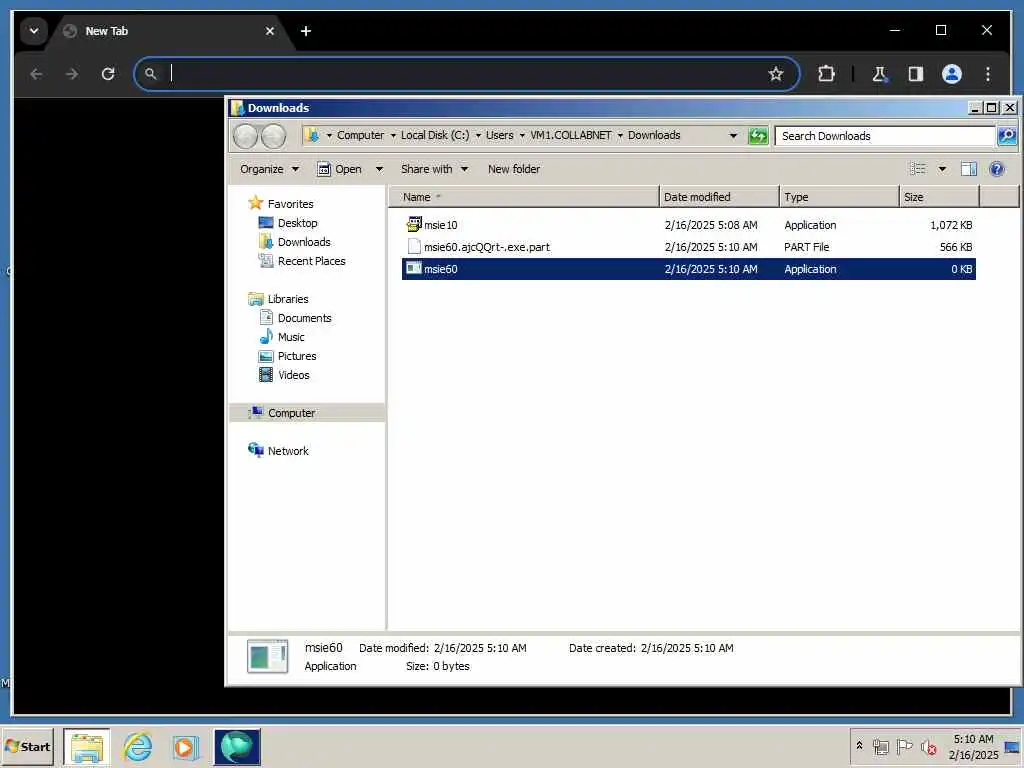Refresh the Downloads folder view
The image size is (1024, 768).
click(x=758, y=136)
